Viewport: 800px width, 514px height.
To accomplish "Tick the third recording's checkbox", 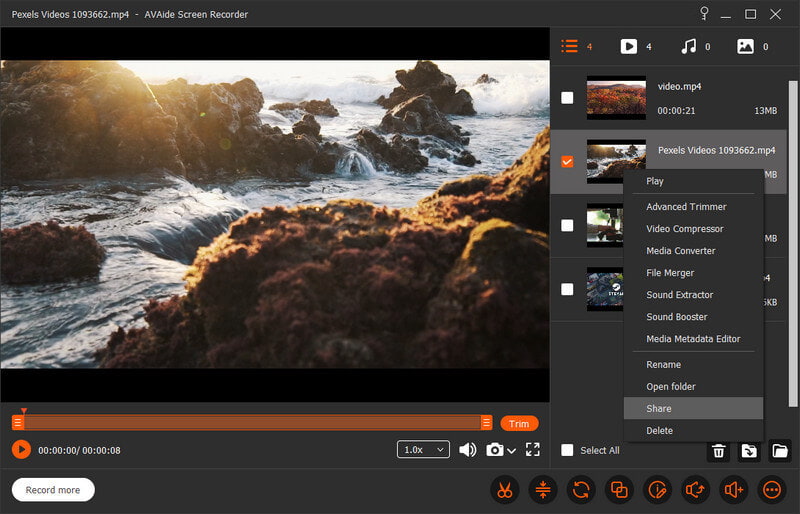I will [567, 225].
